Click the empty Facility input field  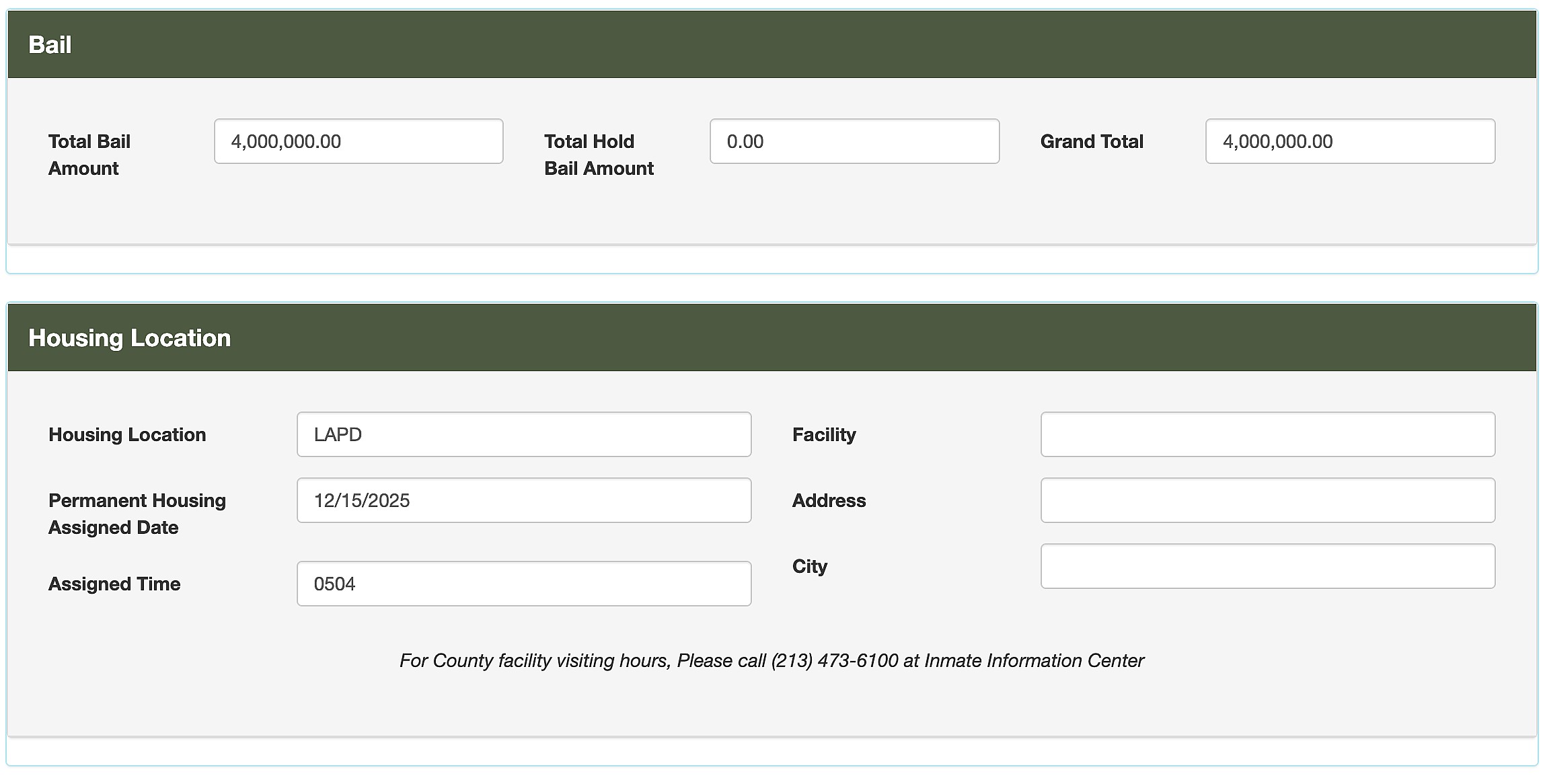pyautogui.click(x=1267, y=434)
